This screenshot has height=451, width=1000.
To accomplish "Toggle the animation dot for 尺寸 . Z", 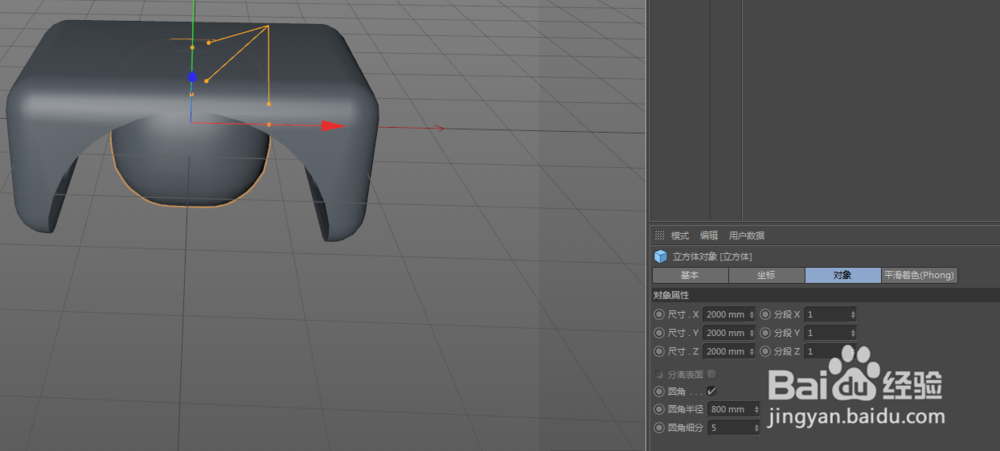I will pos(659,351).
